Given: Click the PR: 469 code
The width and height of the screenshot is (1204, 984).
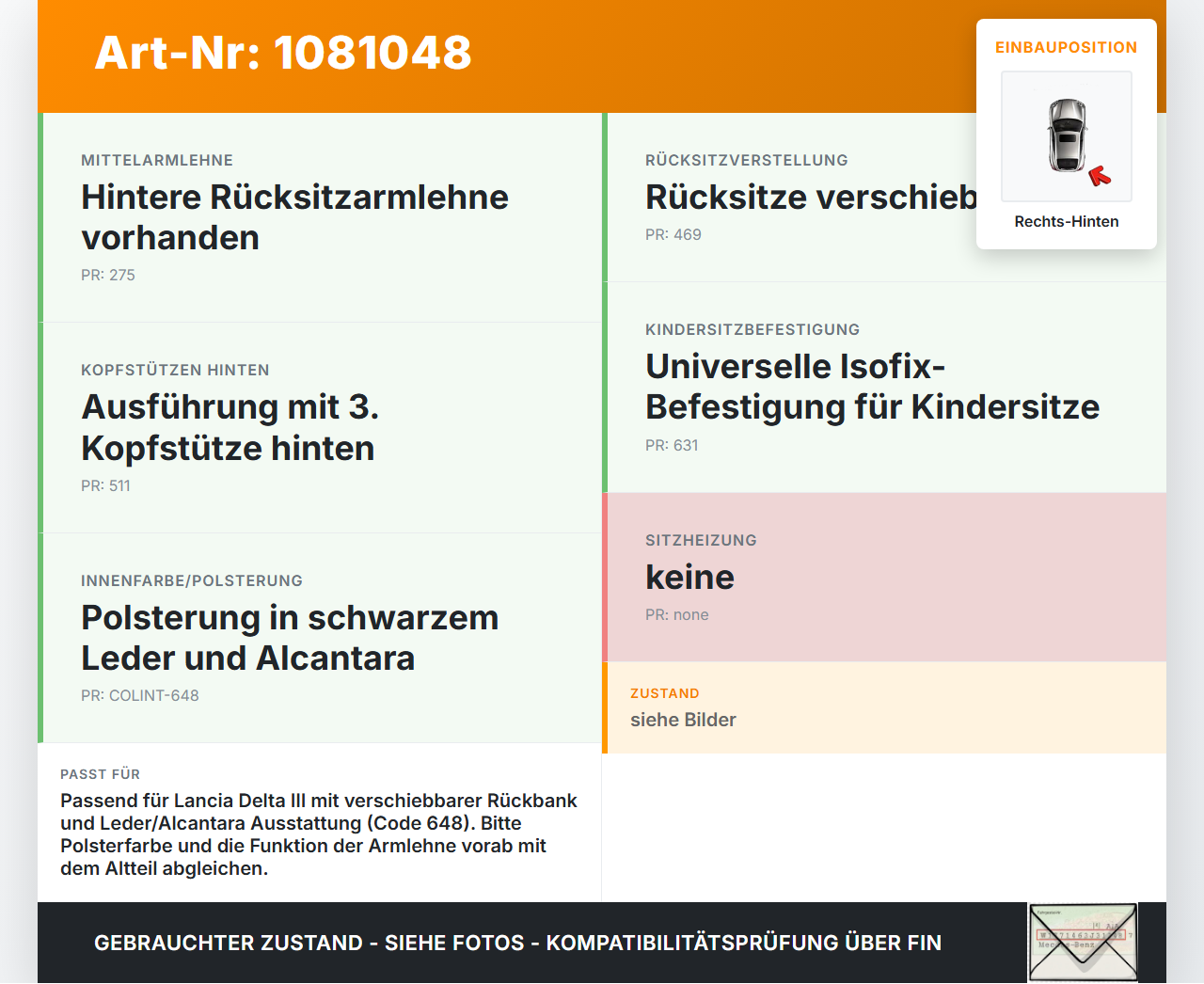Looking at the screenshot, I should click(673, 234).
